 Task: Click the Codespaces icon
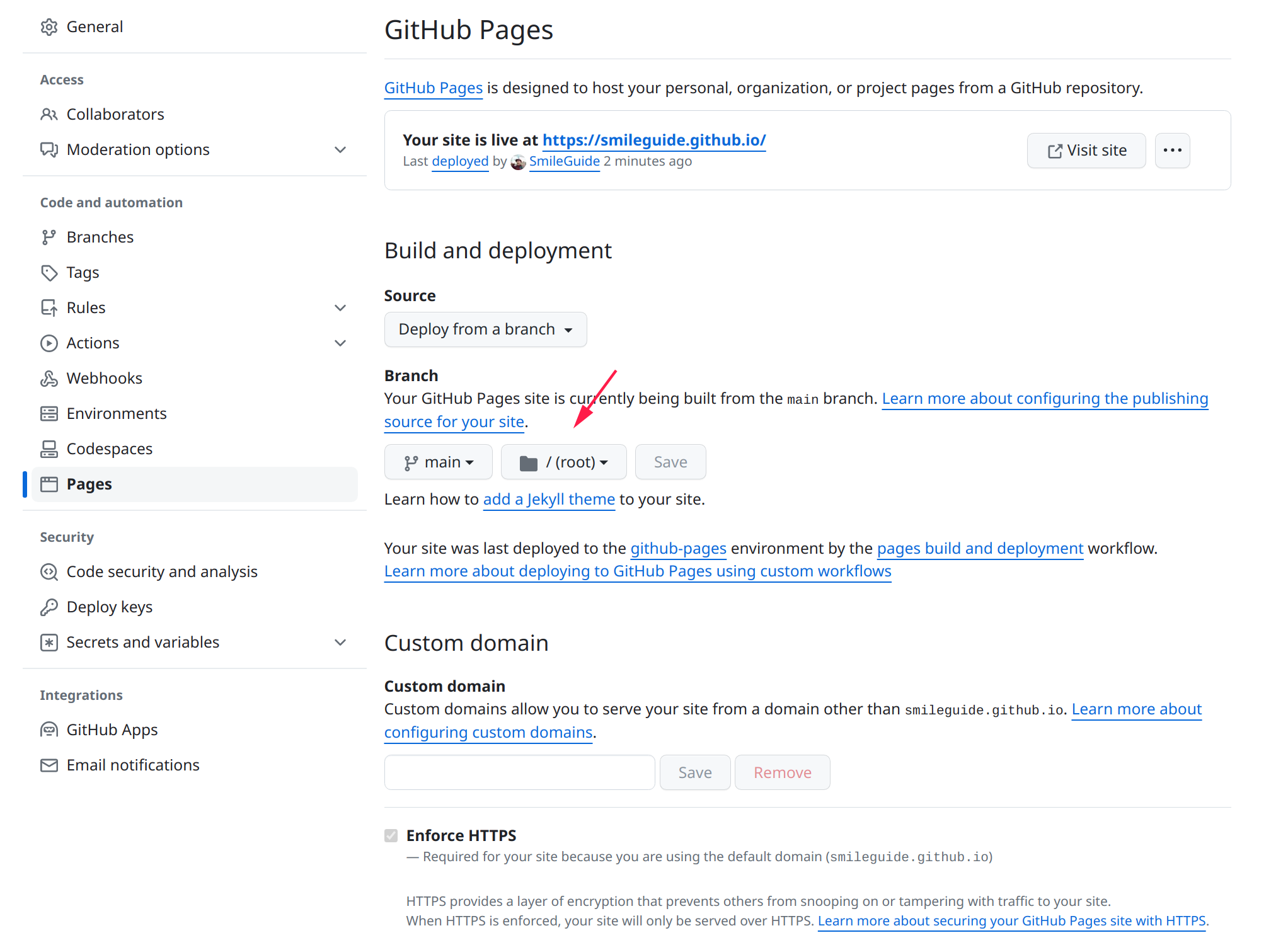coord(49,449)
